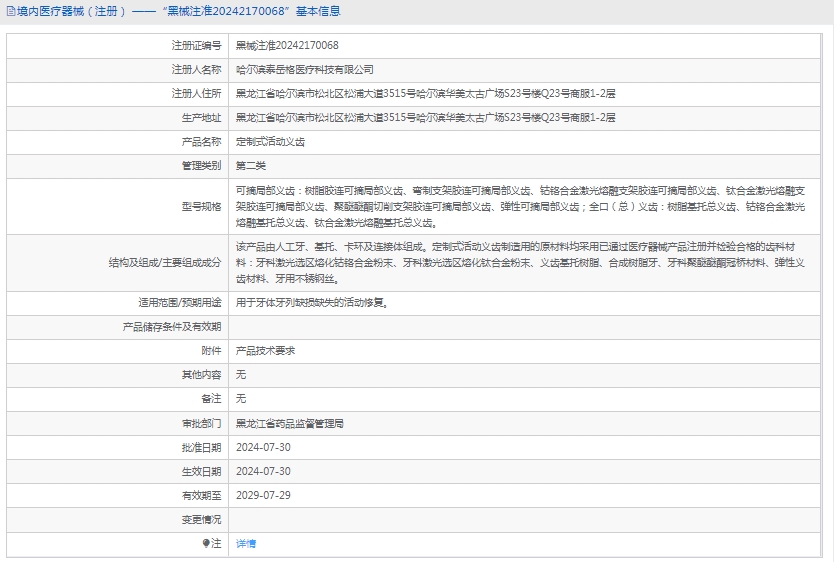
Task: Click the management category value 第二类
Action: [x=251, y=166]
